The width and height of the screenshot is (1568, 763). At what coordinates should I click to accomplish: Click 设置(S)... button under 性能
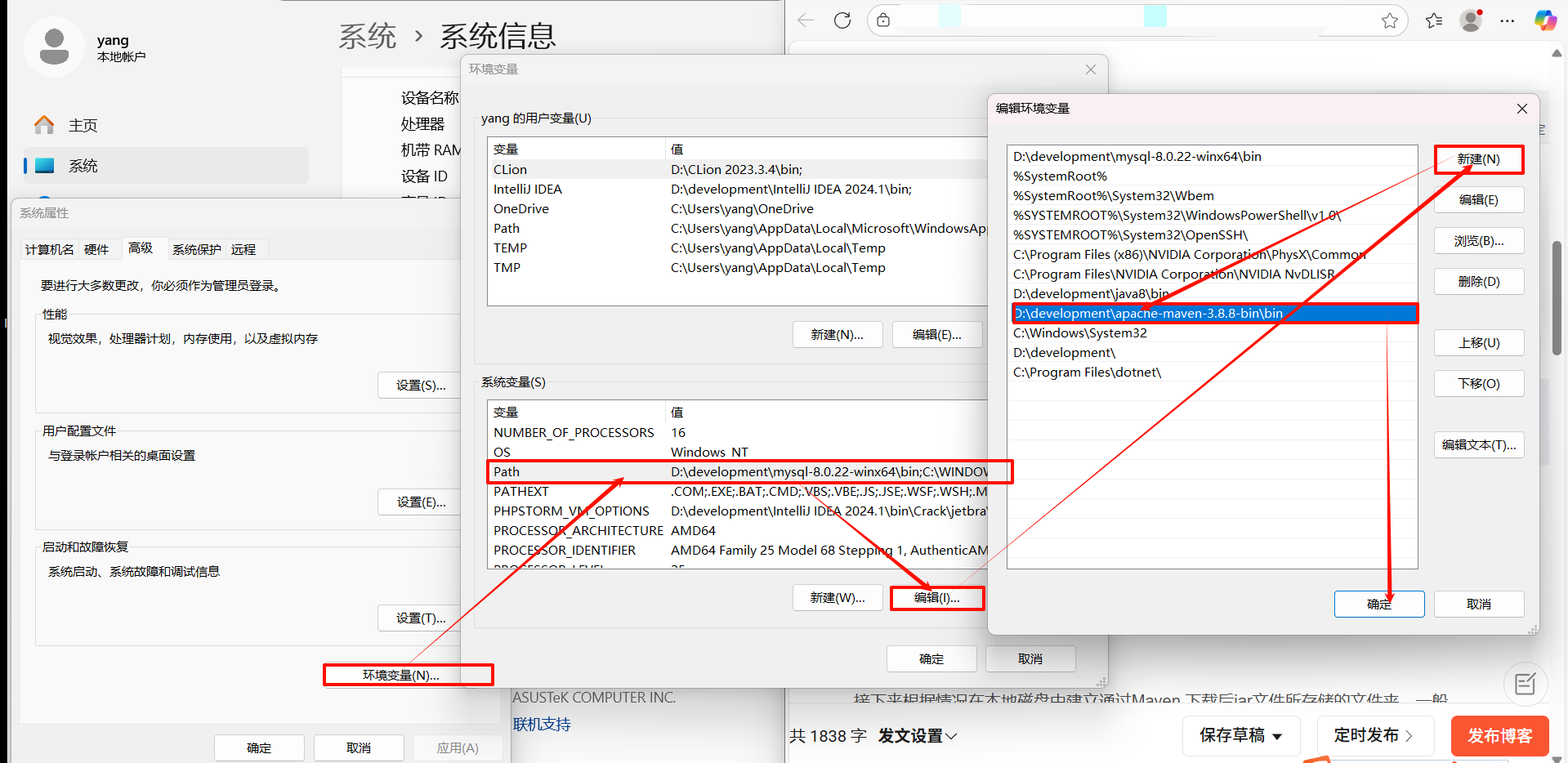(x=421, y=386)
